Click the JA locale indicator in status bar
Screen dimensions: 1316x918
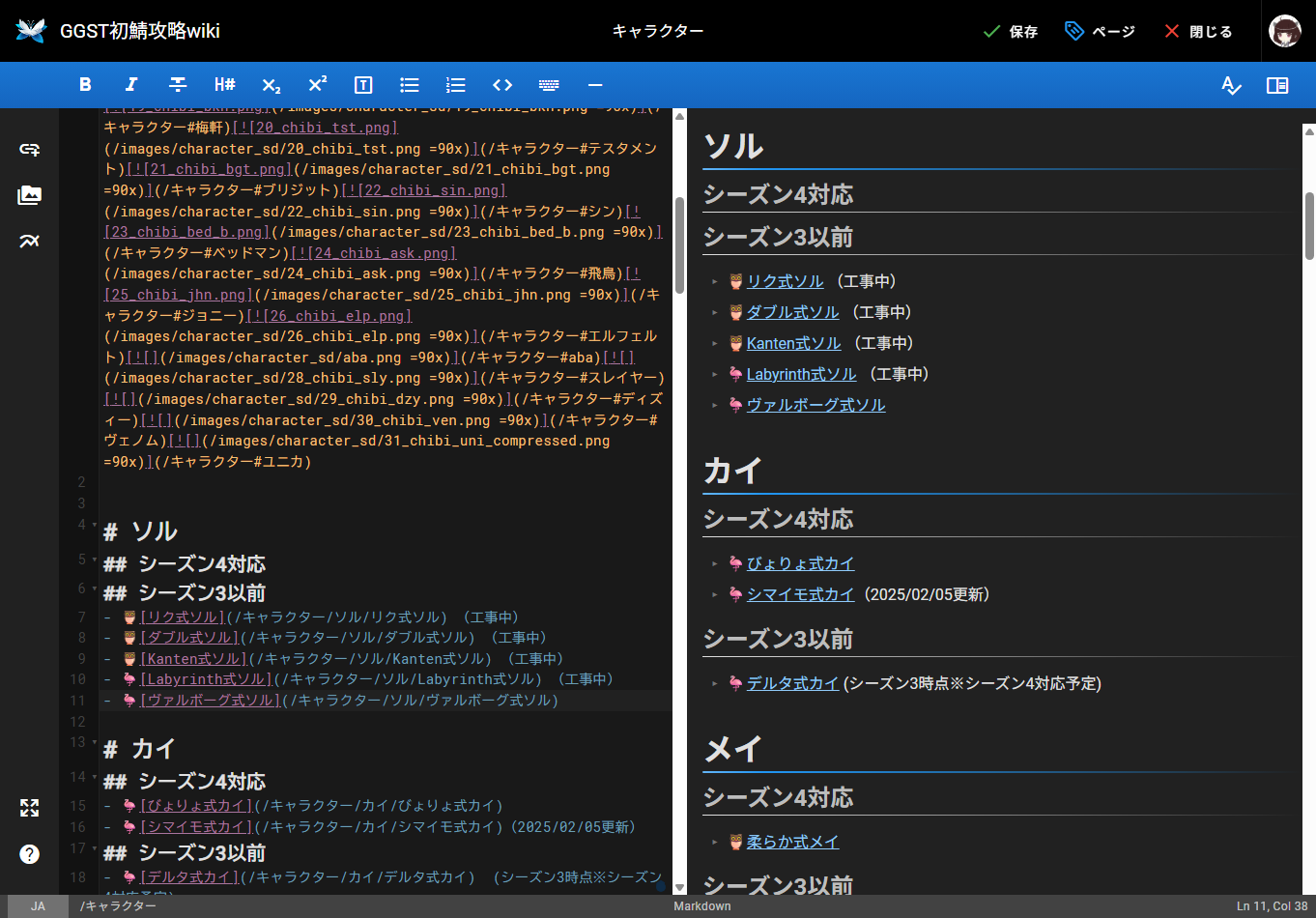coord(38,906)
